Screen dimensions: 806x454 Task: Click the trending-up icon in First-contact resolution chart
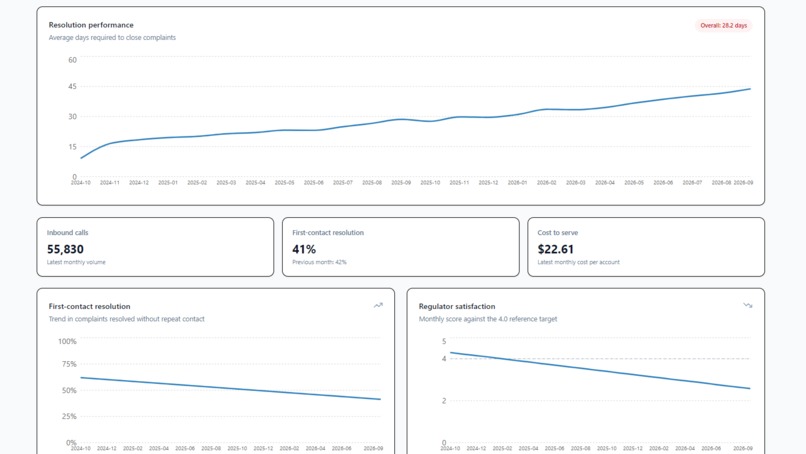378,305
